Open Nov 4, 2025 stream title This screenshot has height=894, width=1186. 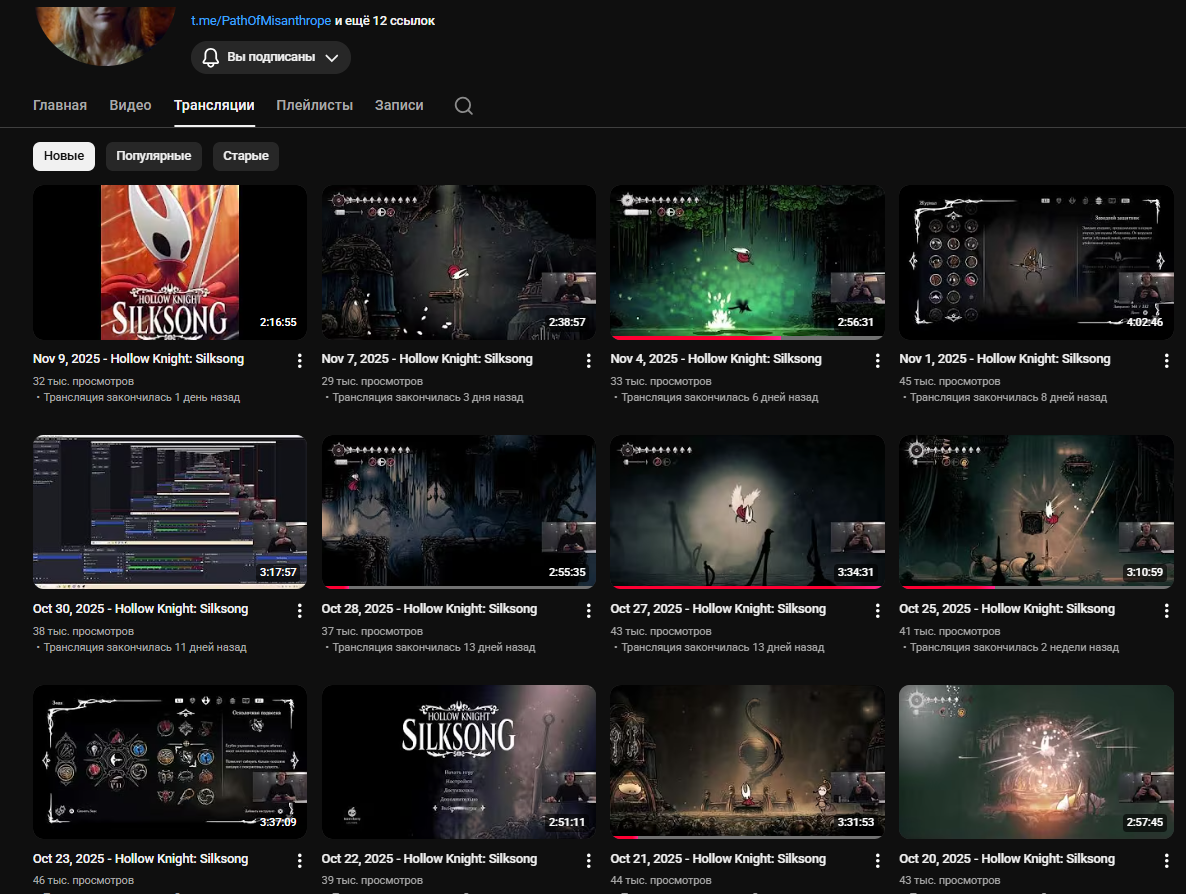click(x=716, y=359)
